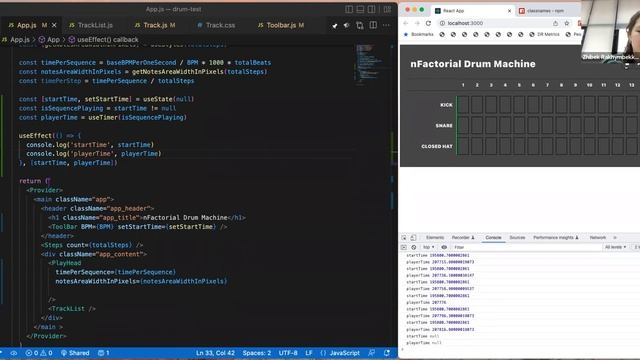Show more DevTools tabs chevron

615,238
